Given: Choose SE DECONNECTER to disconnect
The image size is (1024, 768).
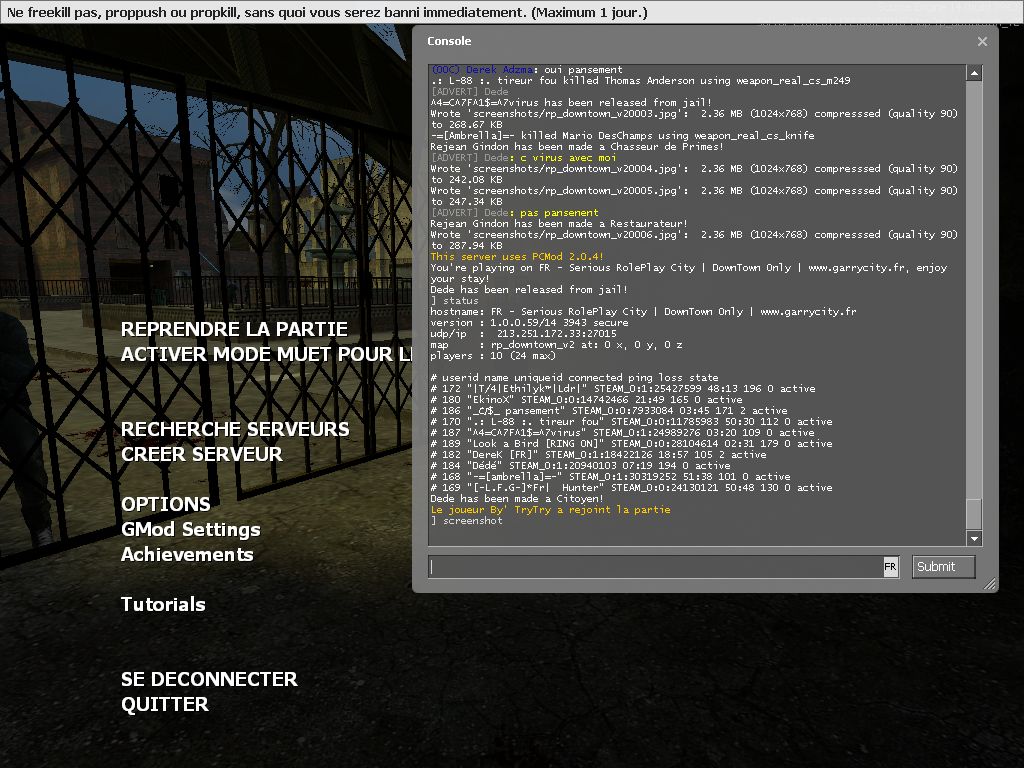Looking at the screenshot, I should tap(210, 679).
